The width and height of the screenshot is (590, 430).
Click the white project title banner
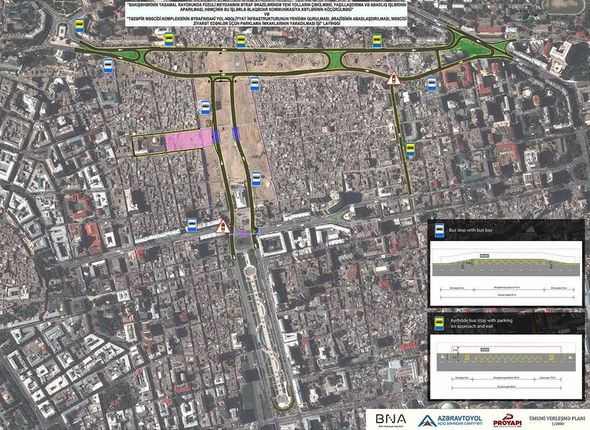click(x=266, y=14)
